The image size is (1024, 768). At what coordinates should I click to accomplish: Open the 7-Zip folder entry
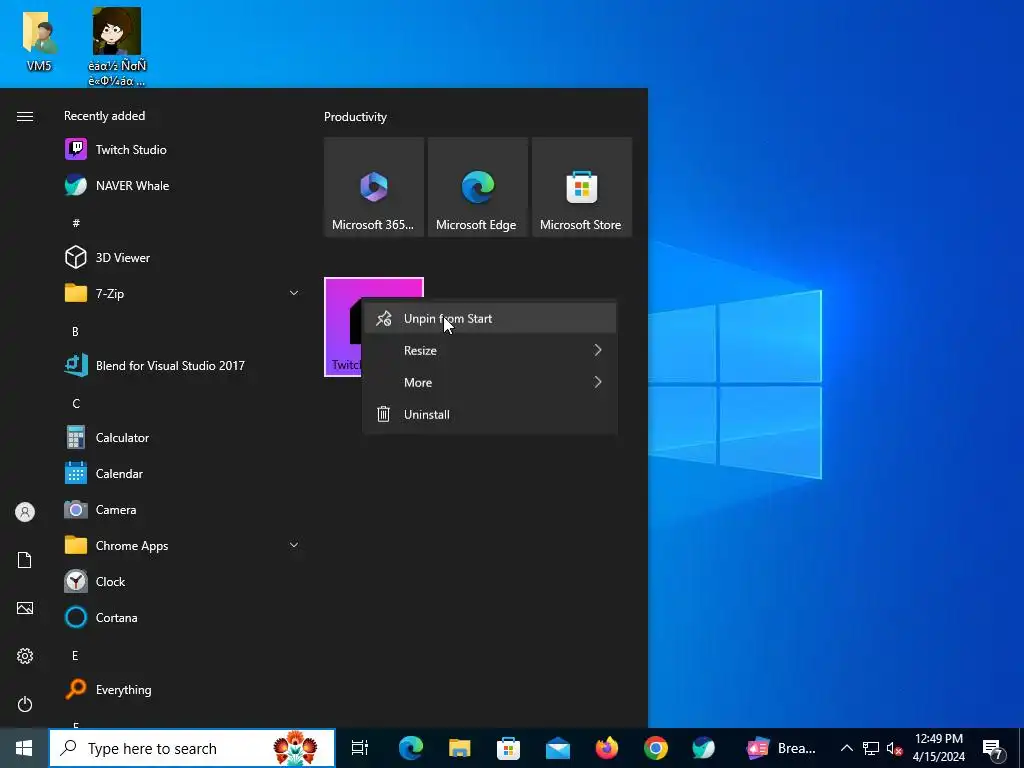[x=182, y=293]
